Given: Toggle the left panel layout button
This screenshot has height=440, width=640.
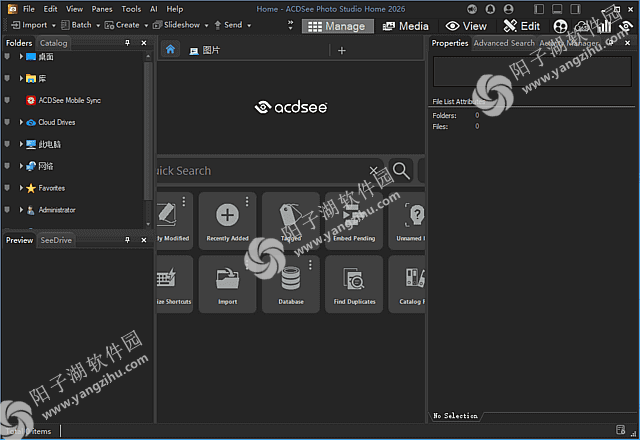Looking at the screenshot, I should pyautogui.click(x=539, y=9).
